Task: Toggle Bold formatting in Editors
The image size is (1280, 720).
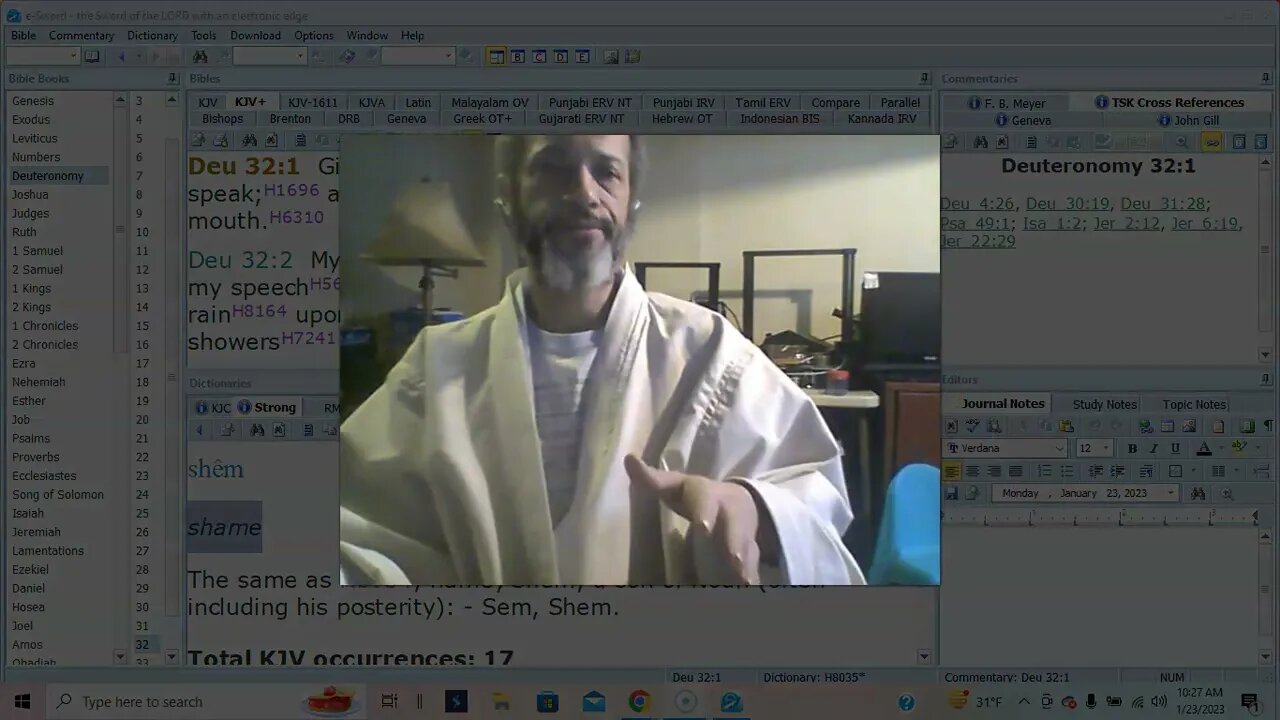Action: [1133, 448]
